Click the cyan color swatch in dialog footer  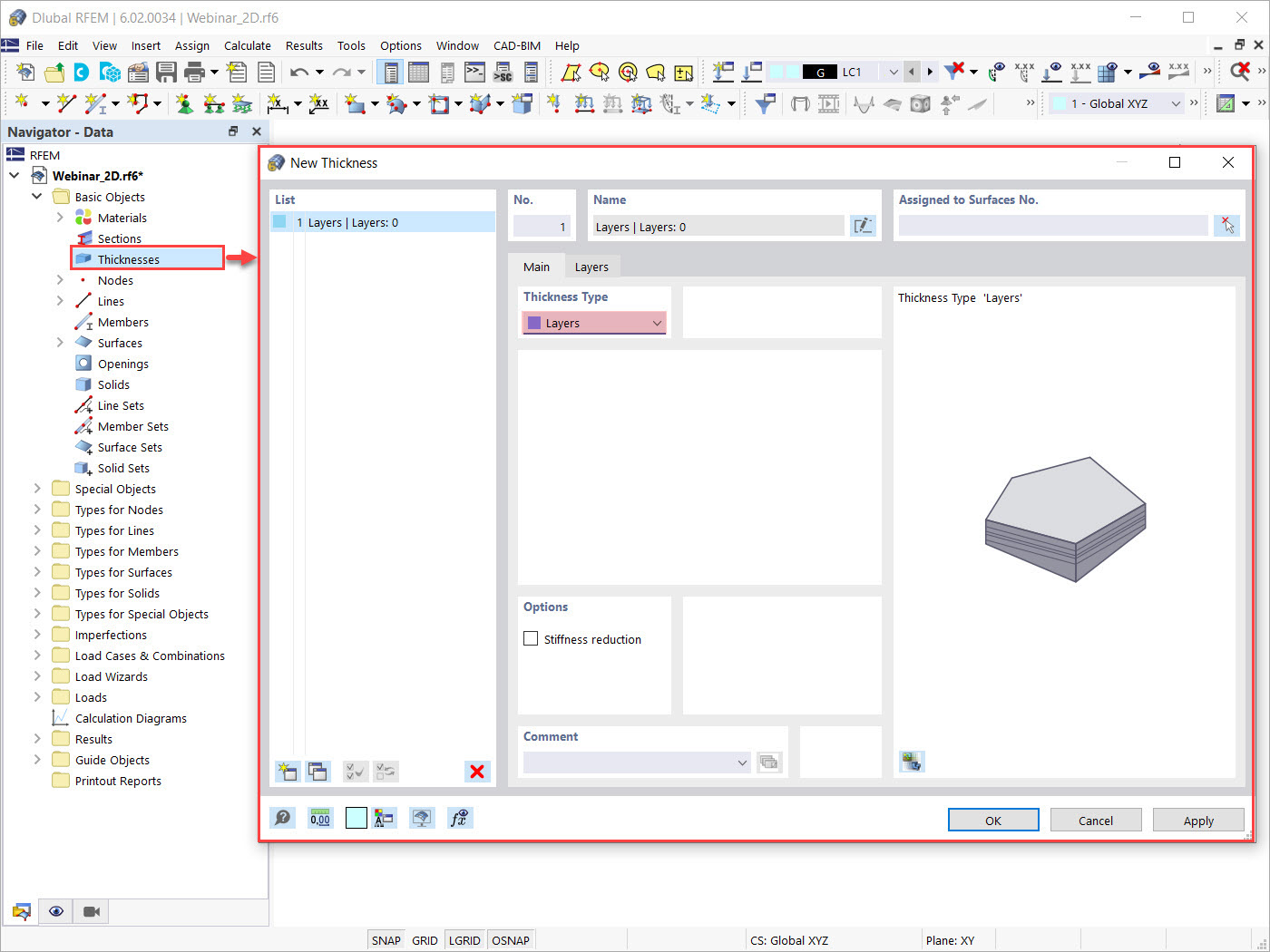[357, 818]
